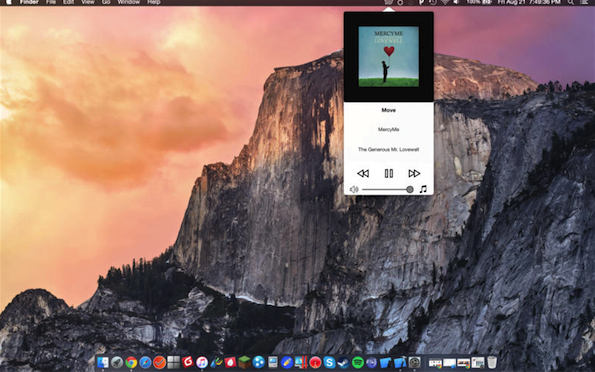Click the MercyMe Lovewell album artwork
The height and width of the screenshot is (372, 595).
(x=389, y=56)
